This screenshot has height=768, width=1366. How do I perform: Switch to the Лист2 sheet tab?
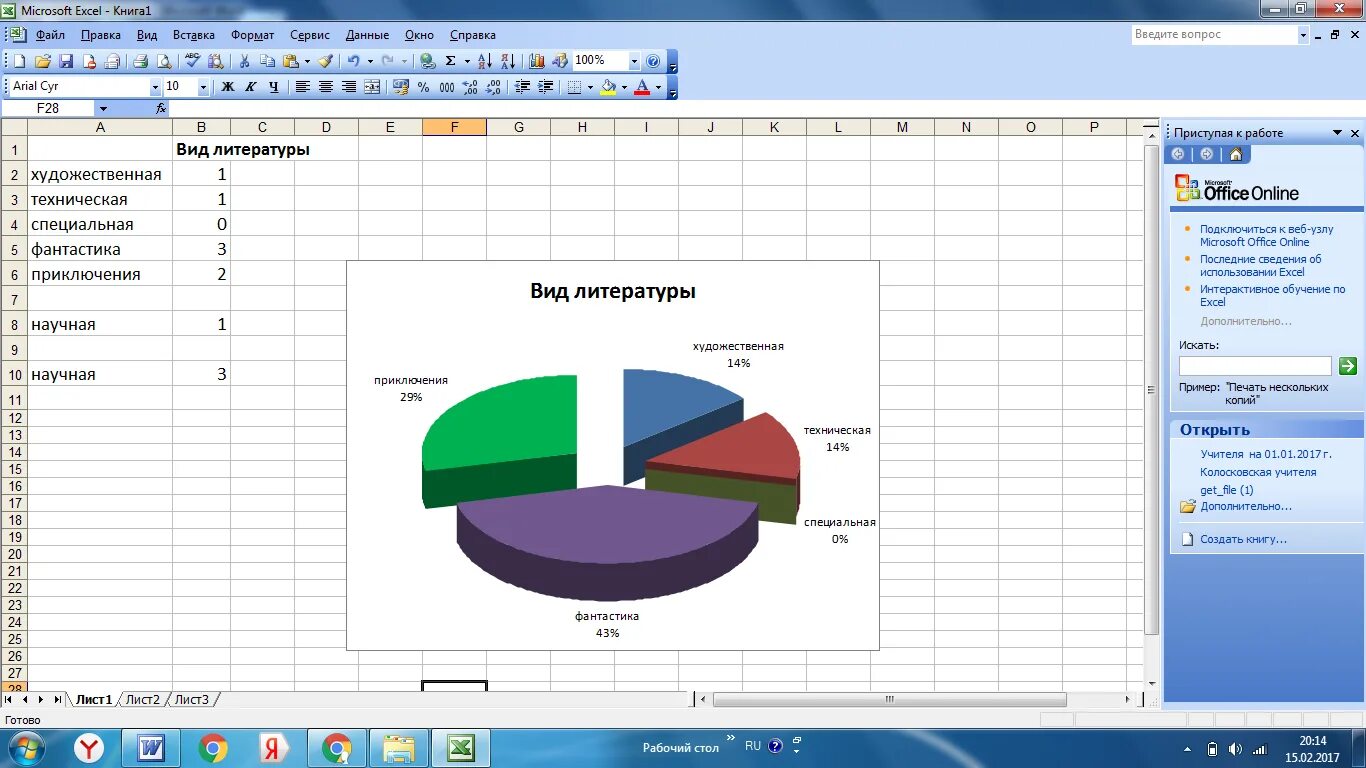[x=143, y=699]
